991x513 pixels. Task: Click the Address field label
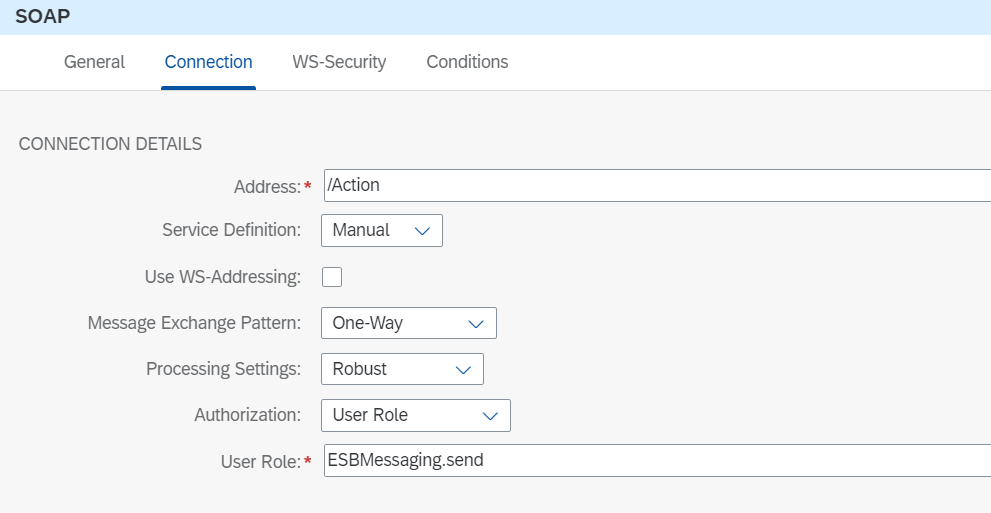[267, 187]
